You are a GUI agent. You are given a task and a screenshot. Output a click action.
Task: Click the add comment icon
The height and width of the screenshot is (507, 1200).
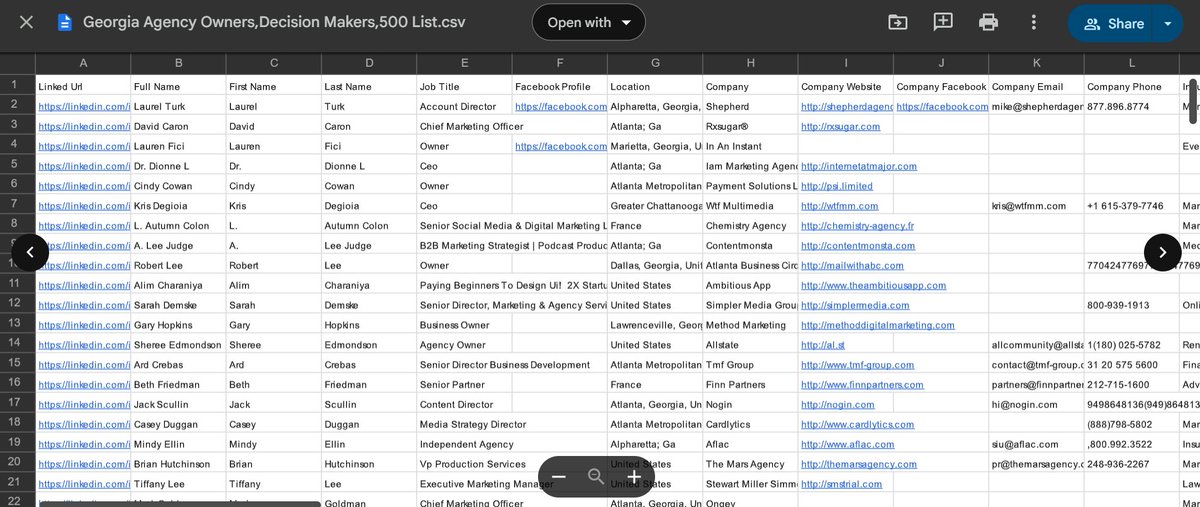(x=943, y=22)
